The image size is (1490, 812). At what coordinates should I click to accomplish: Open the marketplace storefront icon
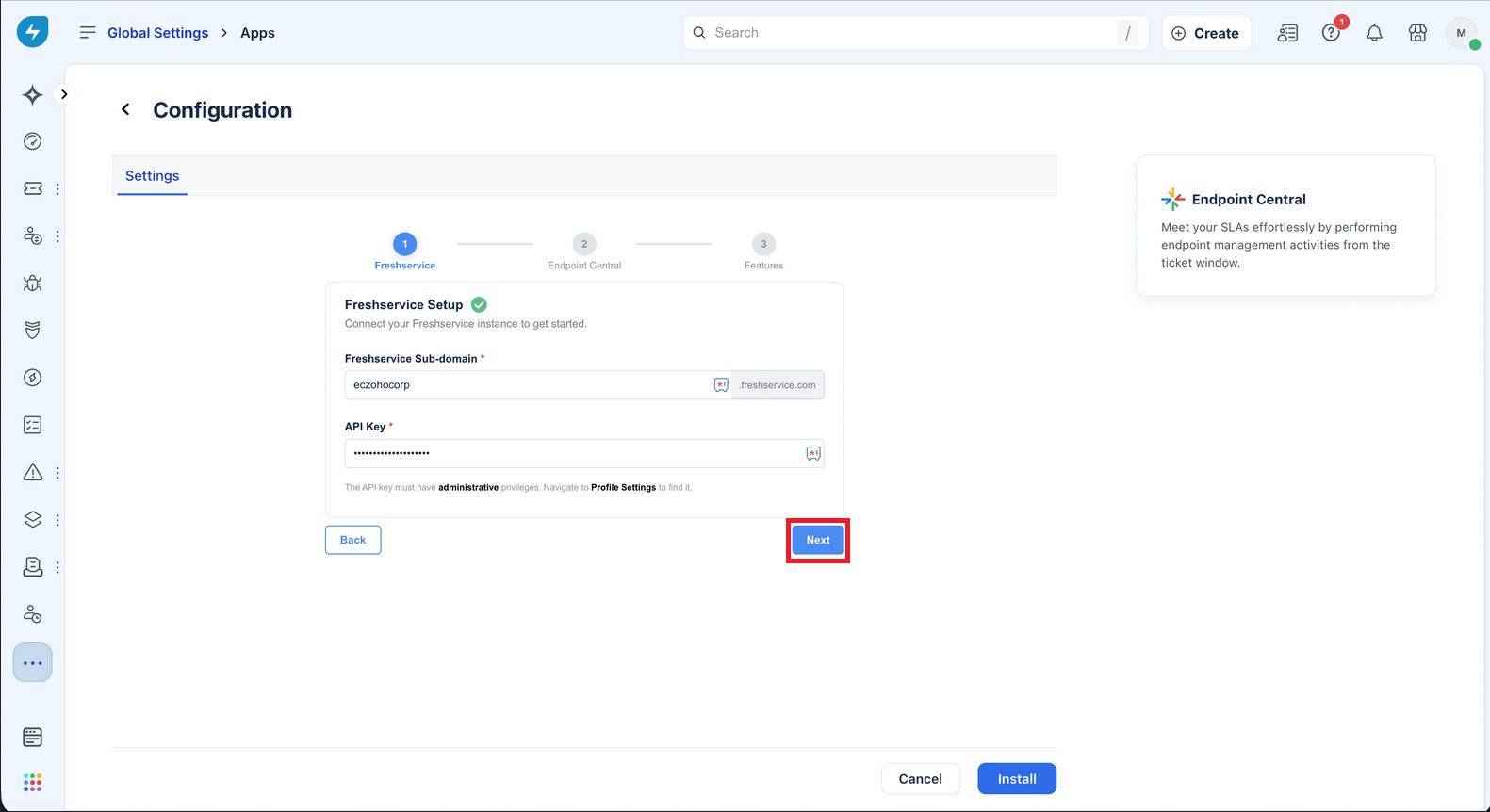tap(1417, 33)
